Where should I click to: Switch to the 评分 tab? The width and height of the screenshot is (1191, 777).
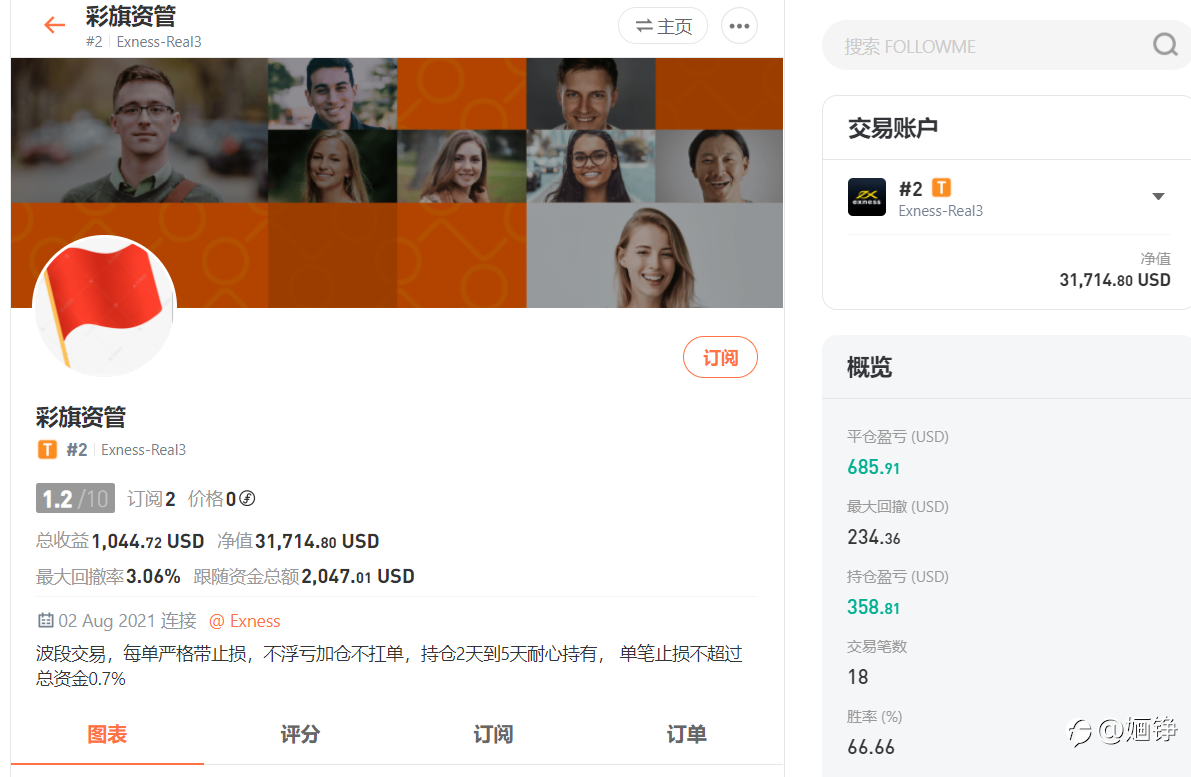(300, 734)
